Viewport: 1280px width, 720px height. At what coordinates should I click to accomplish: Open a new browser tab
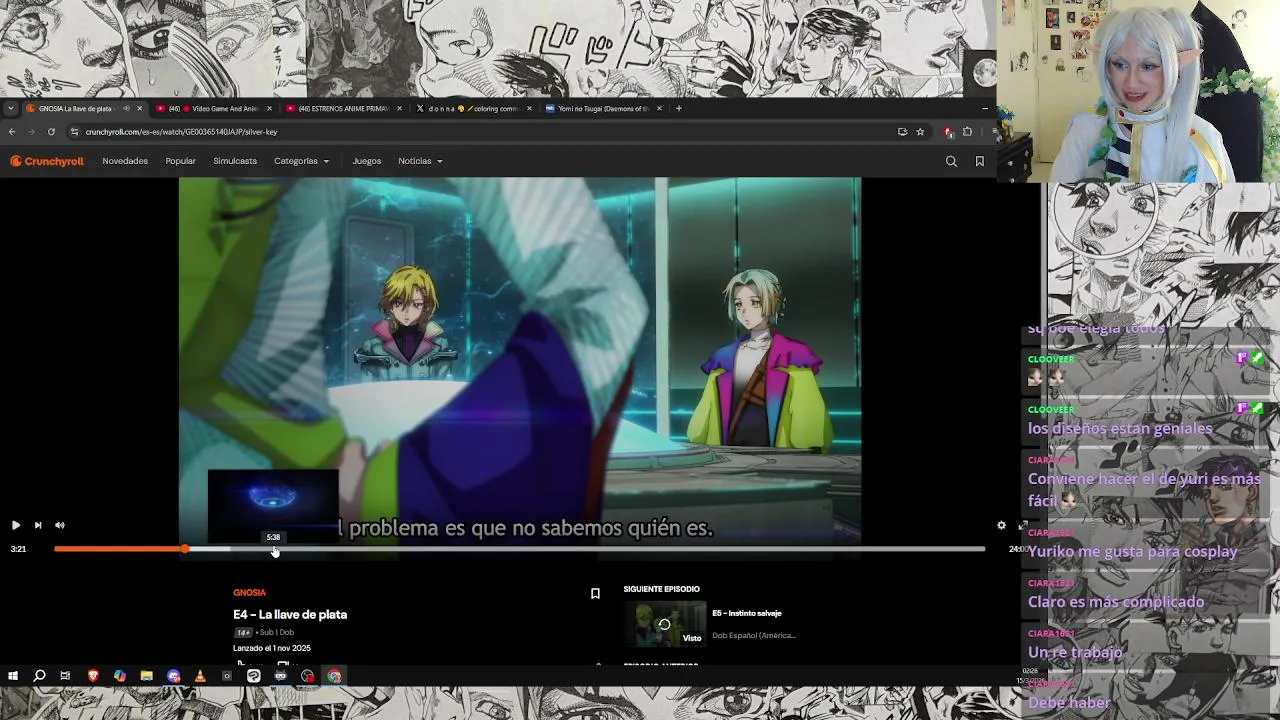click(x=679, y=108)
